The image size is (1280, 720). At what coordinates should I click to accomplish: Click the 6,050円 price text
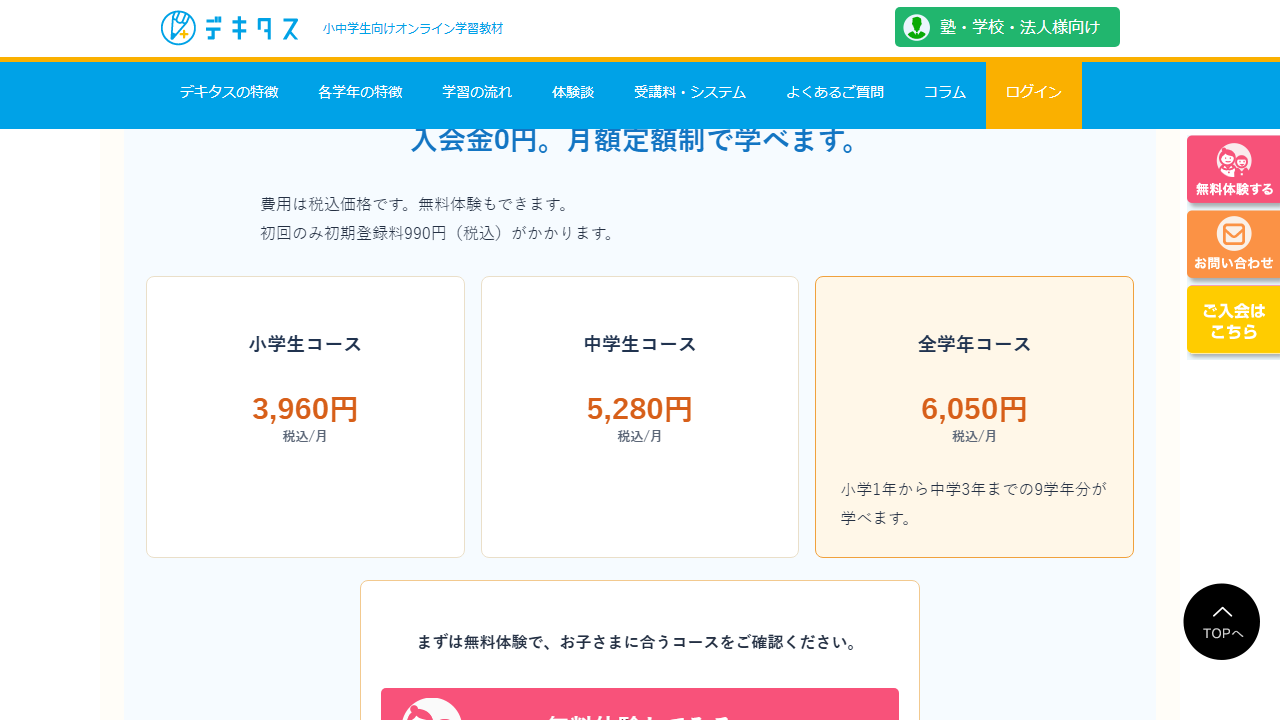click(974, 409)
